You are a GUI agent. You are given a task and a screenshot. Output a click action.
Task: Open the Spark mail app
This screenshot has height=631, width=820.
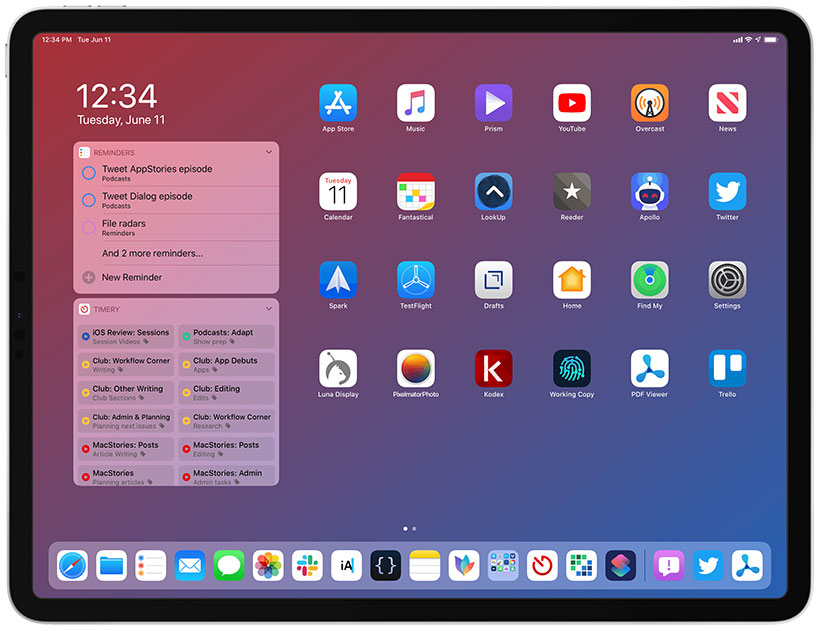click(338, 280)
